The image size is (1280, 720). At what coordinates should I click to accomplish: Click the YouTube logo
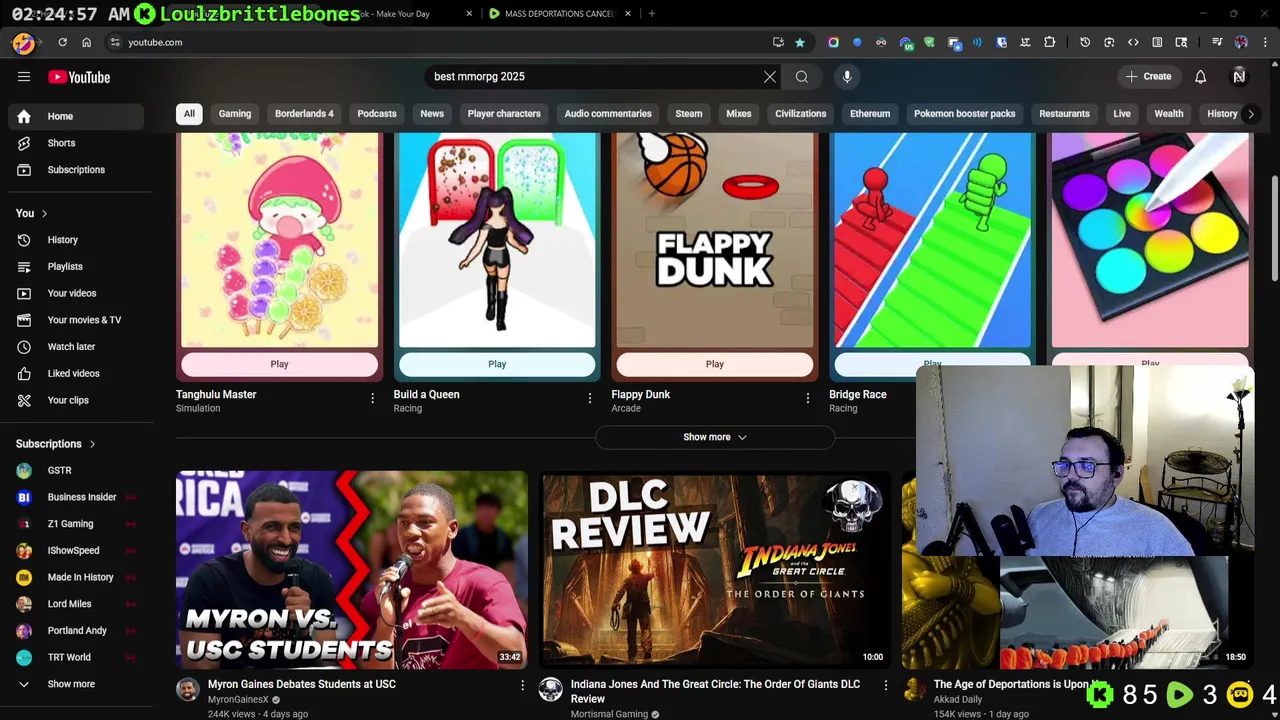coord(79,77)
